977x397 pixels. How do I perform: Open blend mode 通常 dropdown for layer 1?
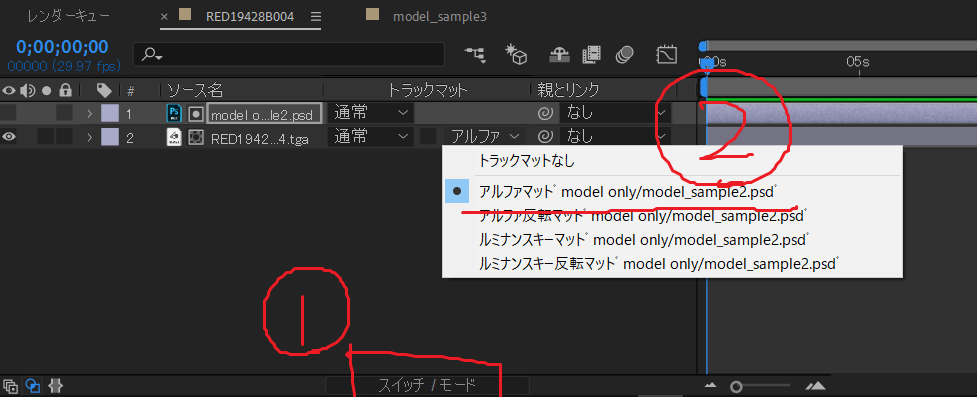click(370, 113)
